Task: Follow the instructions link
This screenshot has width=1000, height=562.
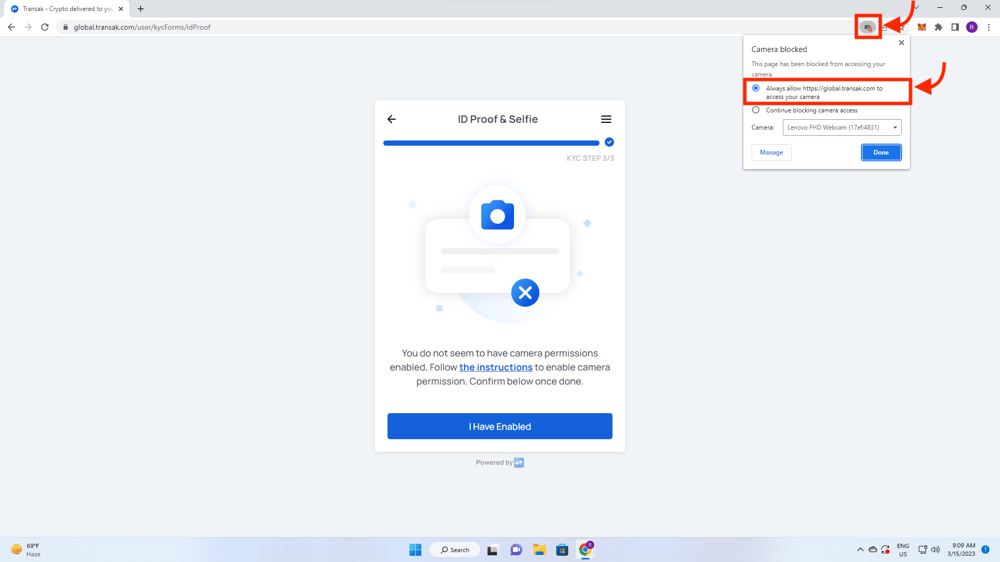Action: [x=495, y=367]
